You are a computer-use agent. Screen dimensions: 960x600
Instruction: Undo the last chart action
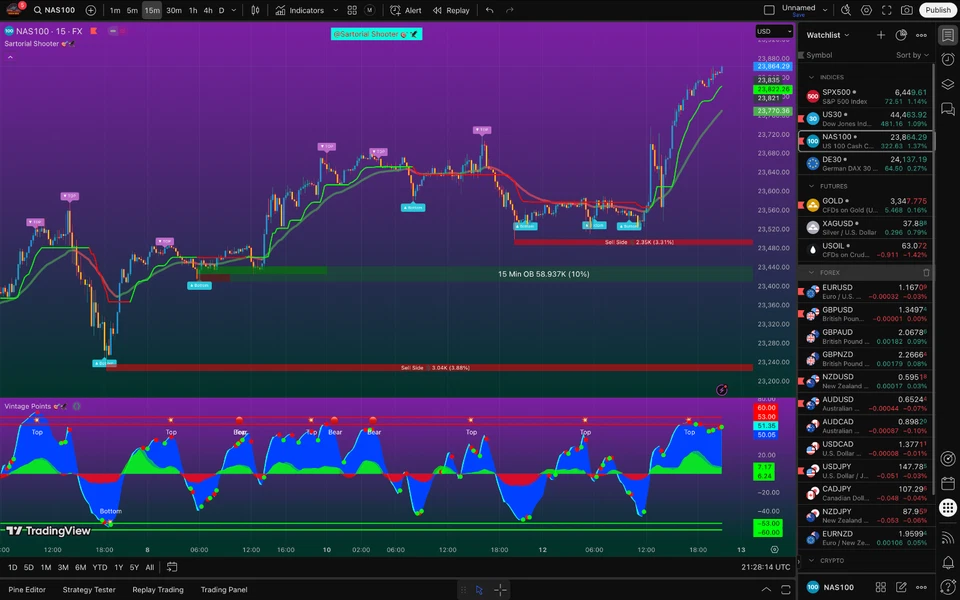point(488,10)
